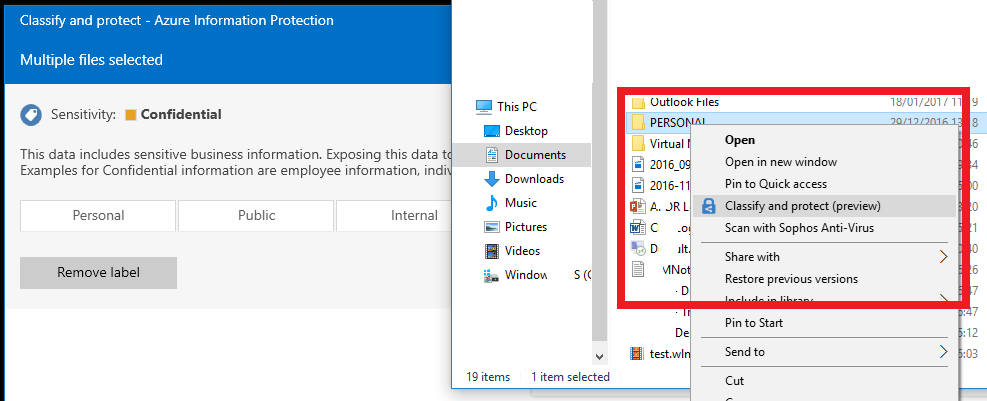Click the Pictures icon in navigation pane
The height and width of the screenshot is (401, 987).
(x=492, y=227)
